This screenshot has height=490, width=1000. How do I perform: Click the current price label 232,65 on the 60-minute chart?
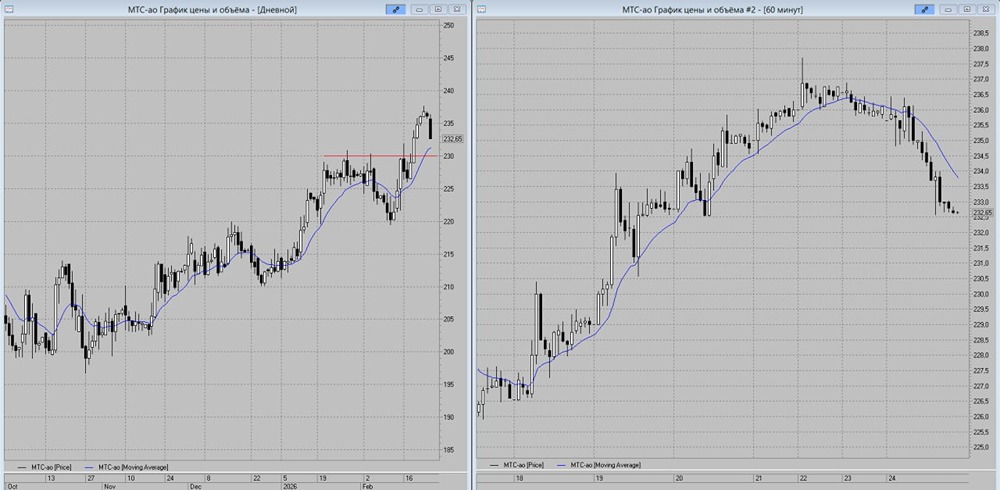983,213
